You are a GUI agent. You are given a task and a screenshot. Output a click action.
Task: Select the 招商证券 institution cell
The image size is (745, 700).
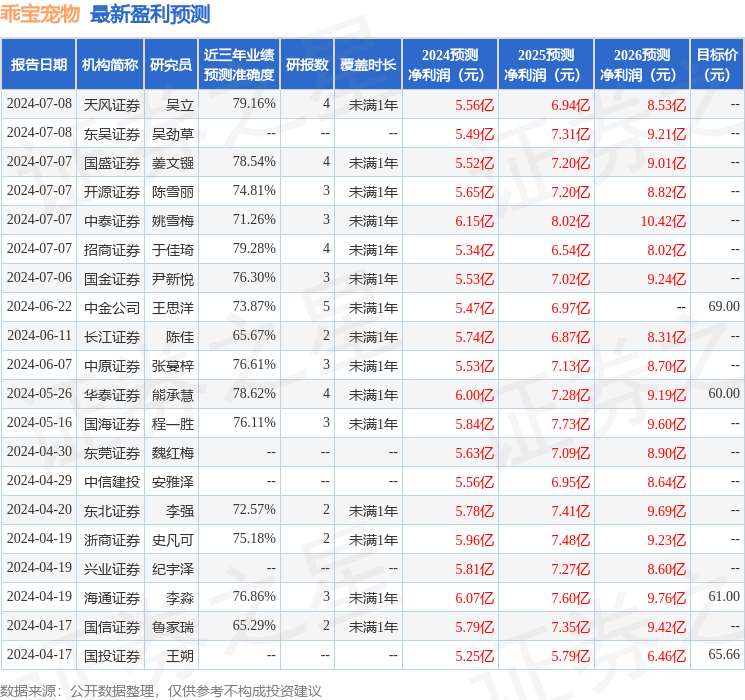tap(112, 250)
